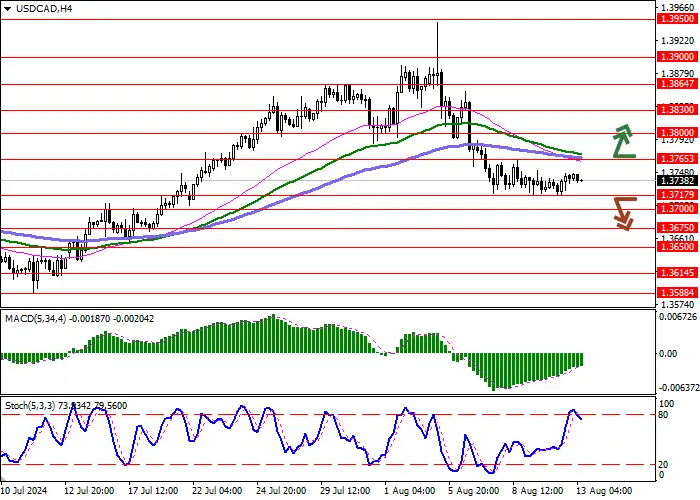Select the 1.38000 price level label
The image size is (700, 500).
[677, 133]
